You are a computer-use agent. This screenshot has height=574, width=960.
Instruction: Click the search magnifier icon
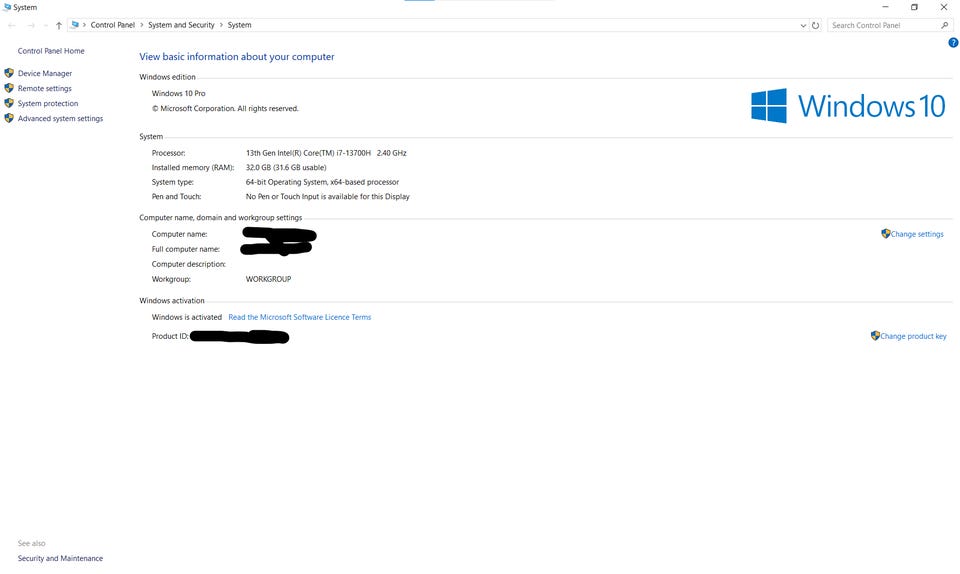pos(945,25)
